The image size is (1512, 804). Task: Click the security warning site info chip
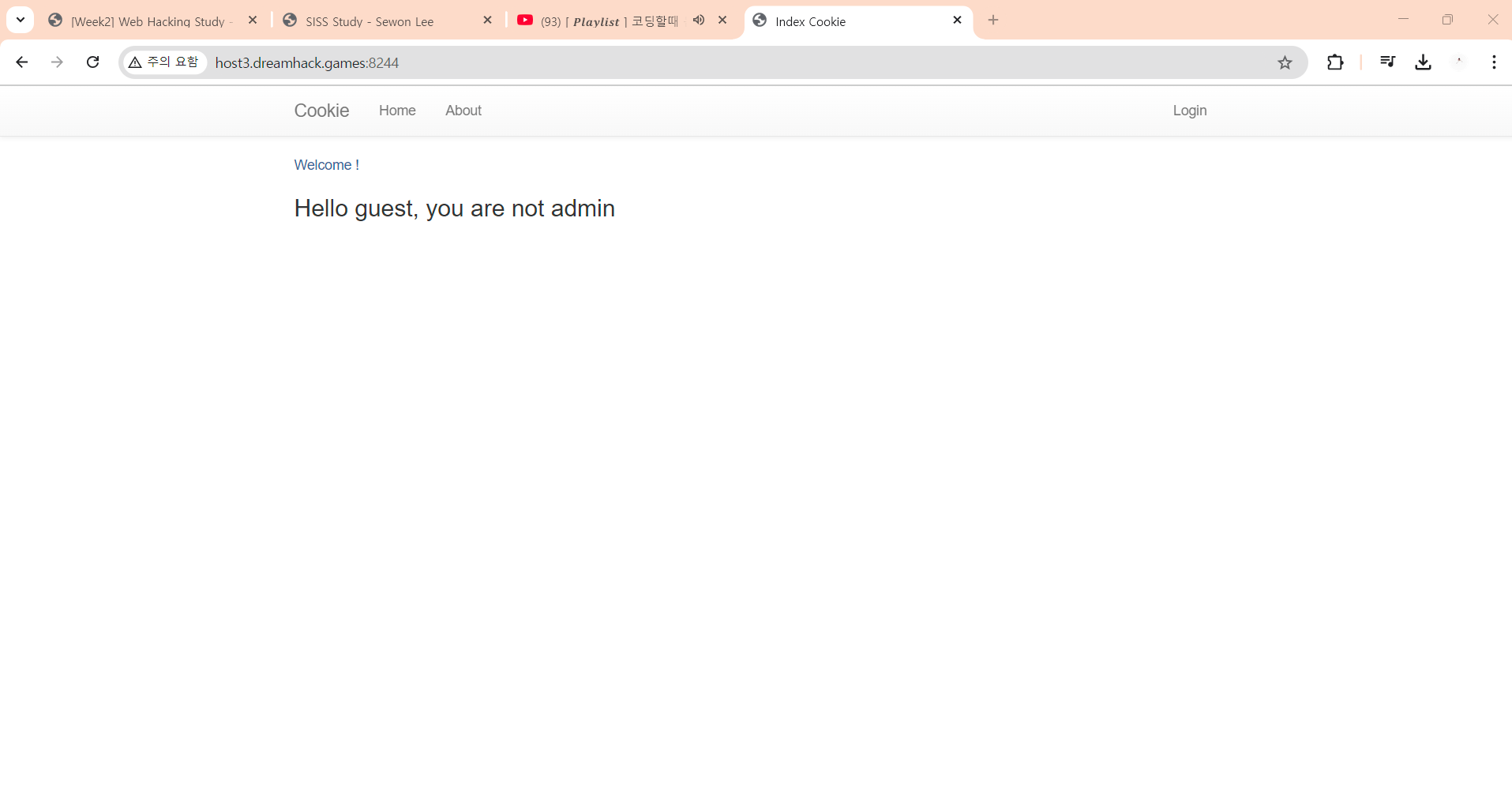164,62
